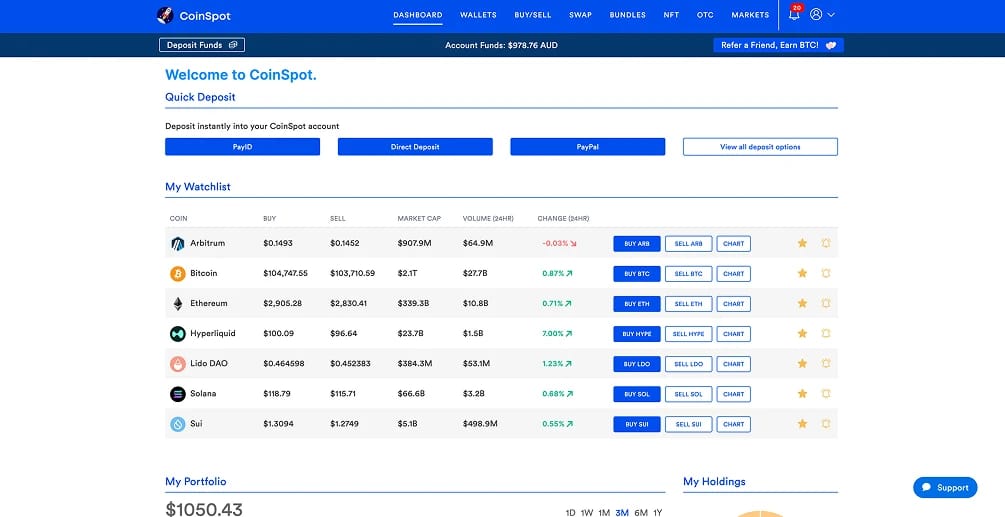Open the Solana CHART button
1005x517 pixels.
[x=733, y=394]
